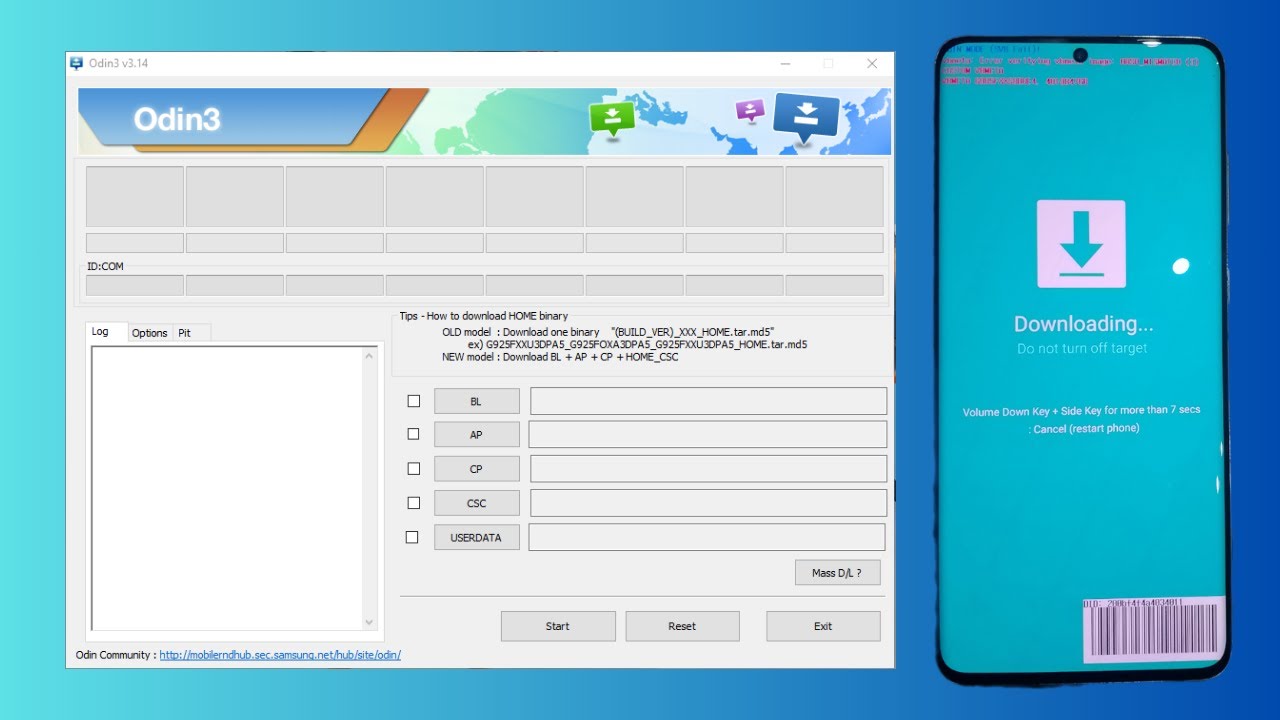
Task: Click "Do not turn off target" on phone
Action: 1082,349
